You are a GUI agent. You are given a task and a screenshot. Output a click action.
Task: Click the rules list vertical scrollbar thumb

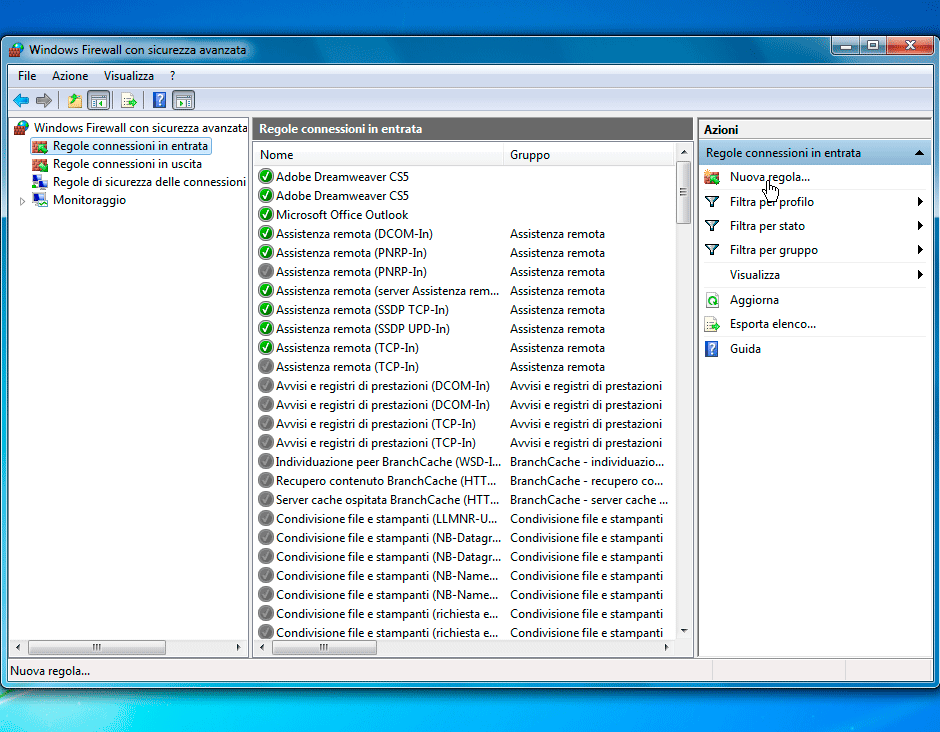683,192
